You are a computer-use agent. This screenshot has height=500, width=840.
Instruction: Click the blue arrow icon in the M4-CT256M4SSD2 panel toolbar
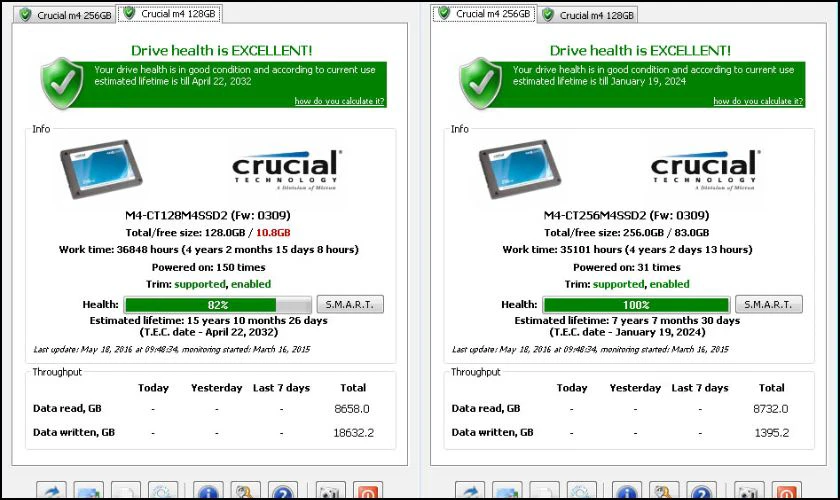[470, 490]
